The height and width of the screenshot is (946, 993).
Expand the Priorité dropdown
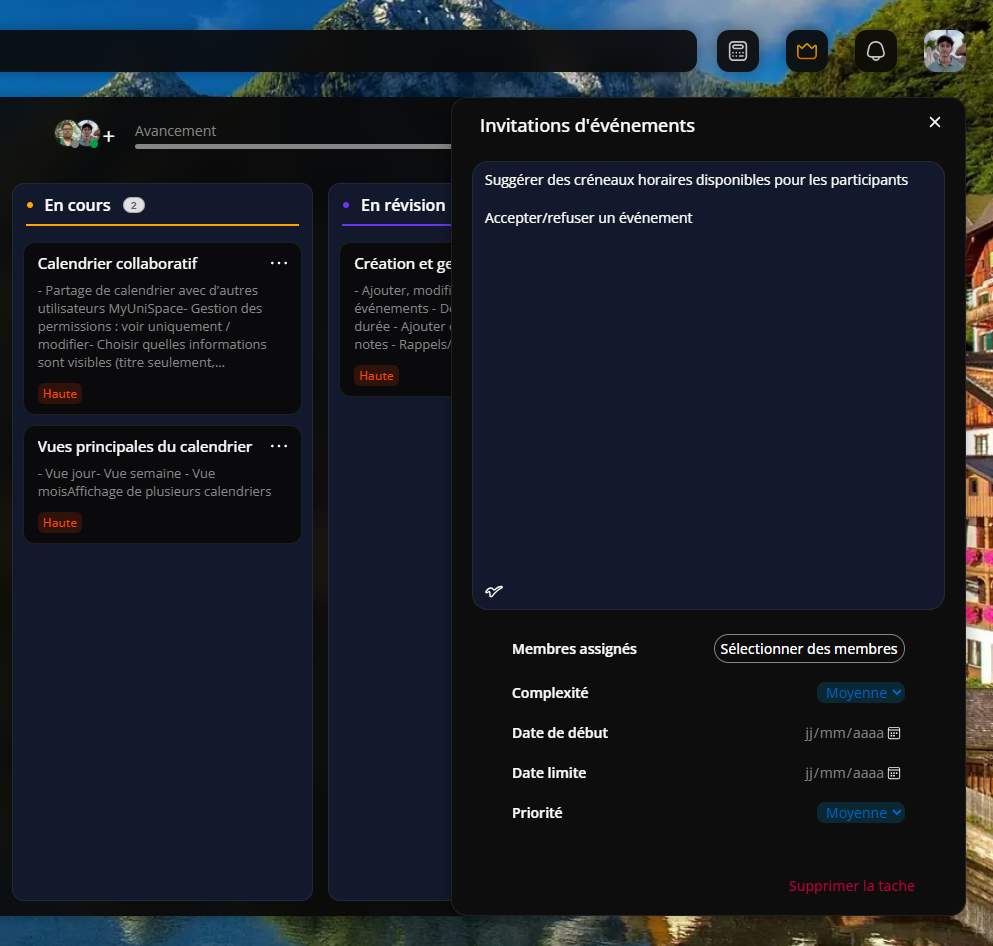[860, 813]
